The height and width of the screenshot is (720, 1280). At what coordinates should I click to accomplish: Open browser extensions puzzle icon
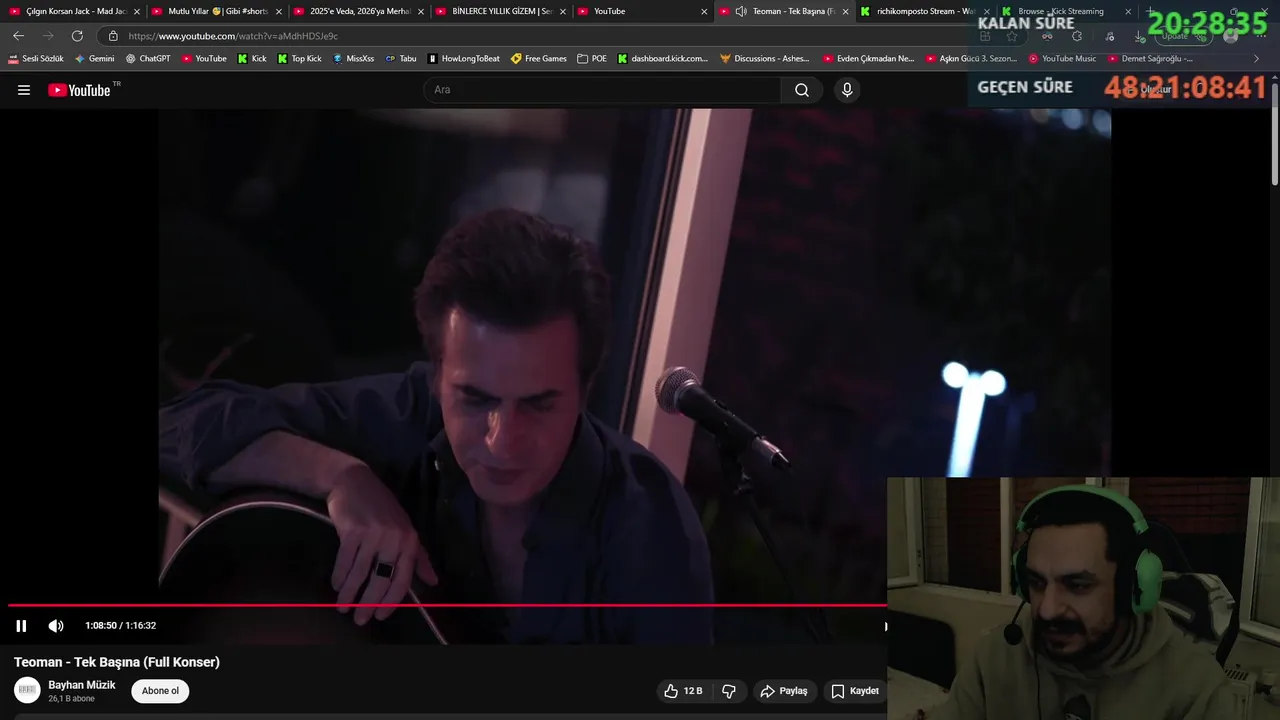[1077, 36]
